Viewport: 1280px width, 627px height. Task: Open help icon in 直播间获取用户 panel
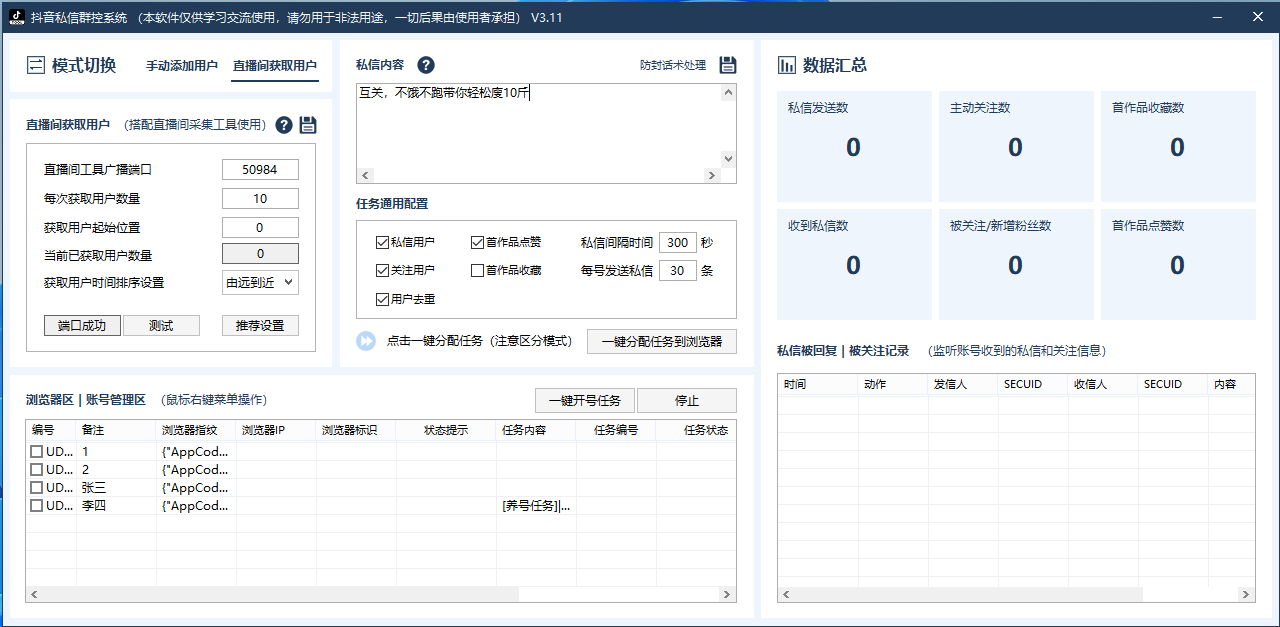pyautogui.click(x=284, y=125)
